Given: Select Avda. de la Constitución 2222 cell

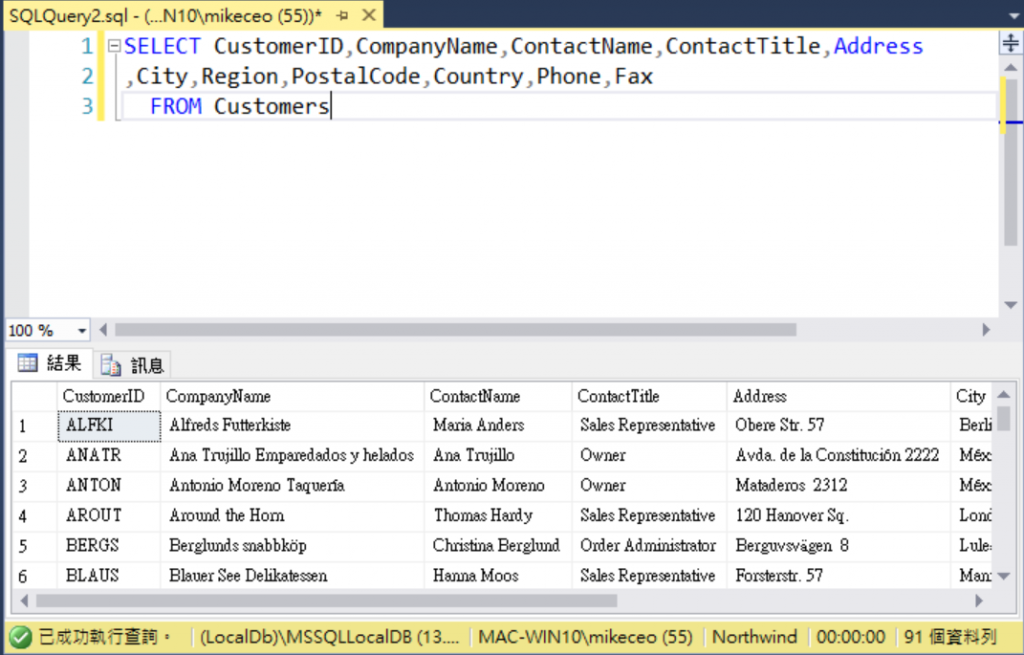Looking at the screenshot, I should [839, 456].
